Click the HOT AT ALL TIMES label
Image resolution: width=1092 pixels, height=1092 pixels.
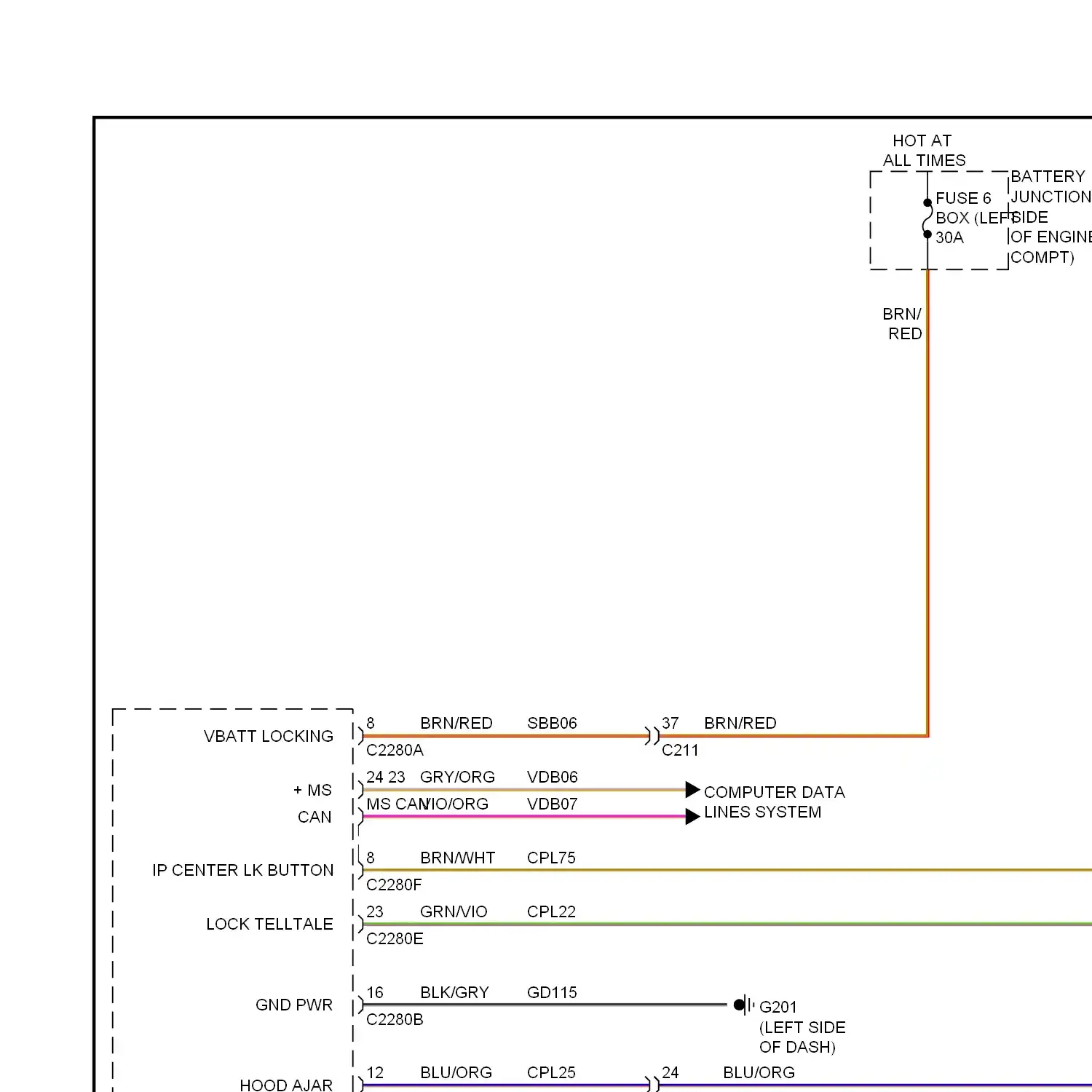tap(924, 151)
